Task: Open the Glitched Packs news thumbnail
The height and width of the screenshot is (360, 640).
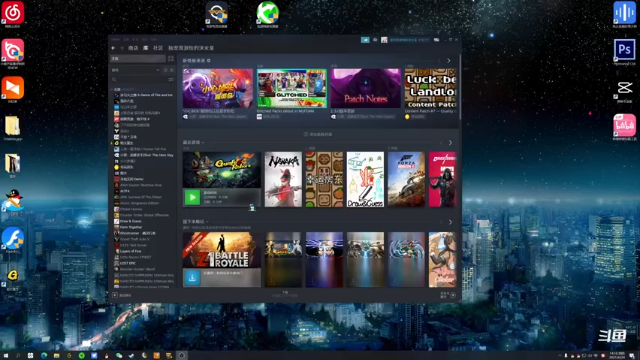Action: [291, 88]
